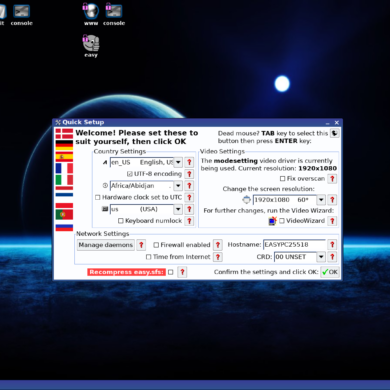Click the en_US locale text field
Image resolution: width=390 pixels, height=390 pixels.
(x=142, y=162)
